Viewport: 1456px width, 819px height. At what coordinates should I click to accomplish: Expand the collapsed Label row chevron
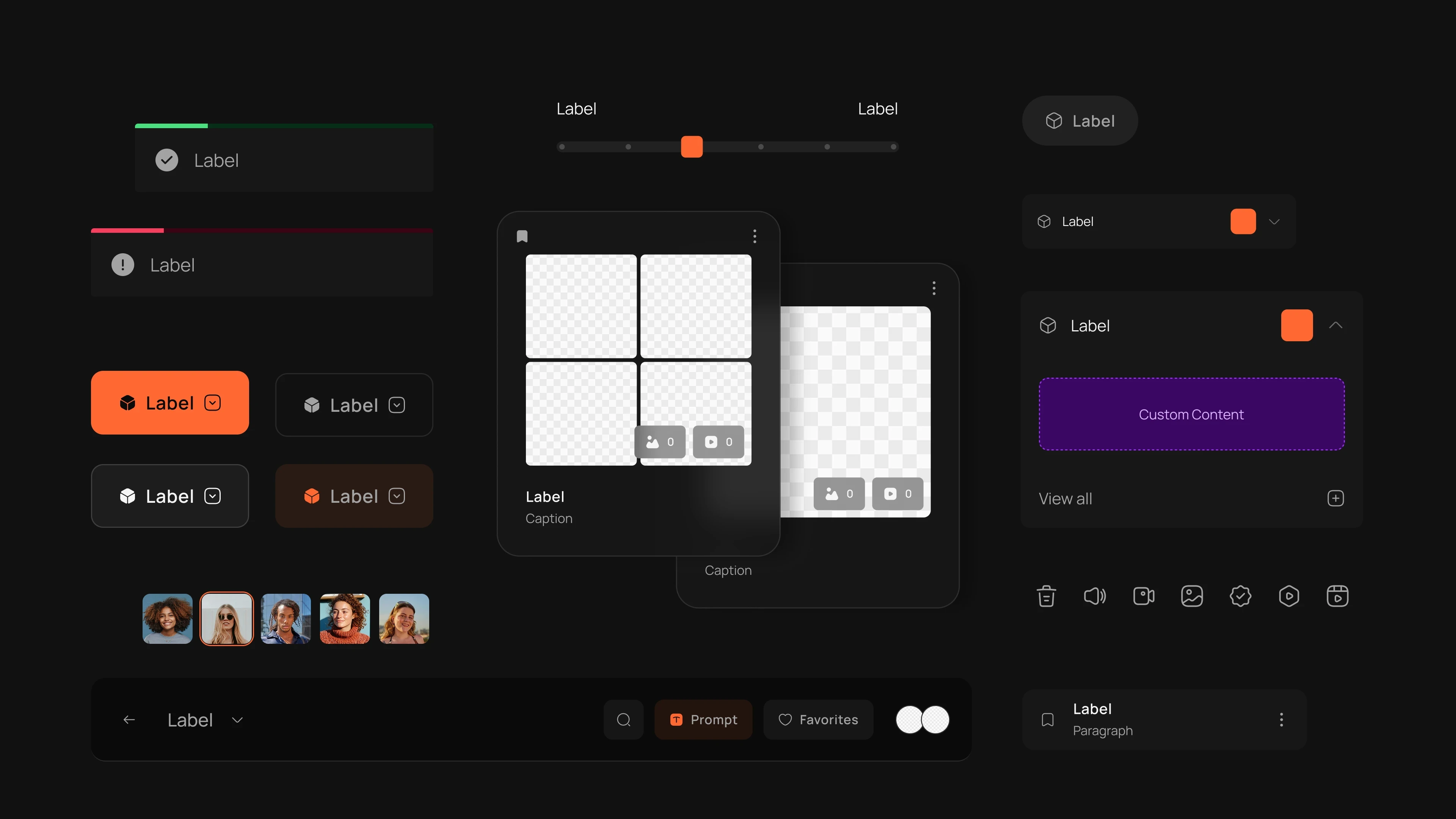pyautogui.click(x=1274, y=221)
